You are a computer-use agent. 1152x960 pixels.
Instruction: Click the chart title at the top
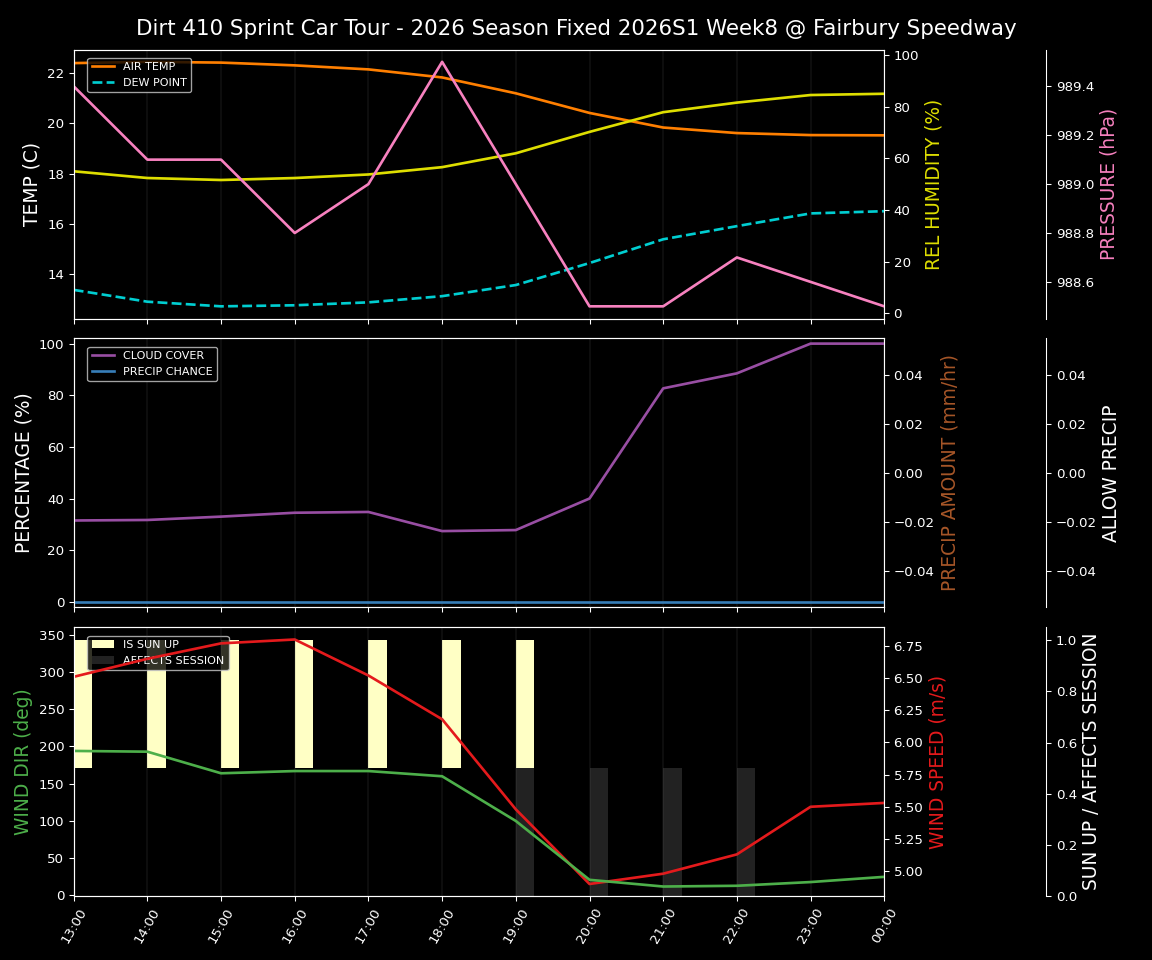tap(576, 27)
